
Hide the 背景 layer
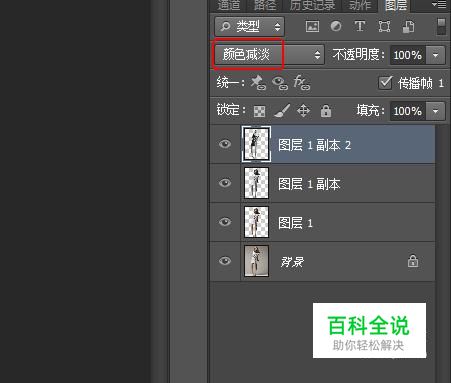pyautogui.click(x=225, y=261)
